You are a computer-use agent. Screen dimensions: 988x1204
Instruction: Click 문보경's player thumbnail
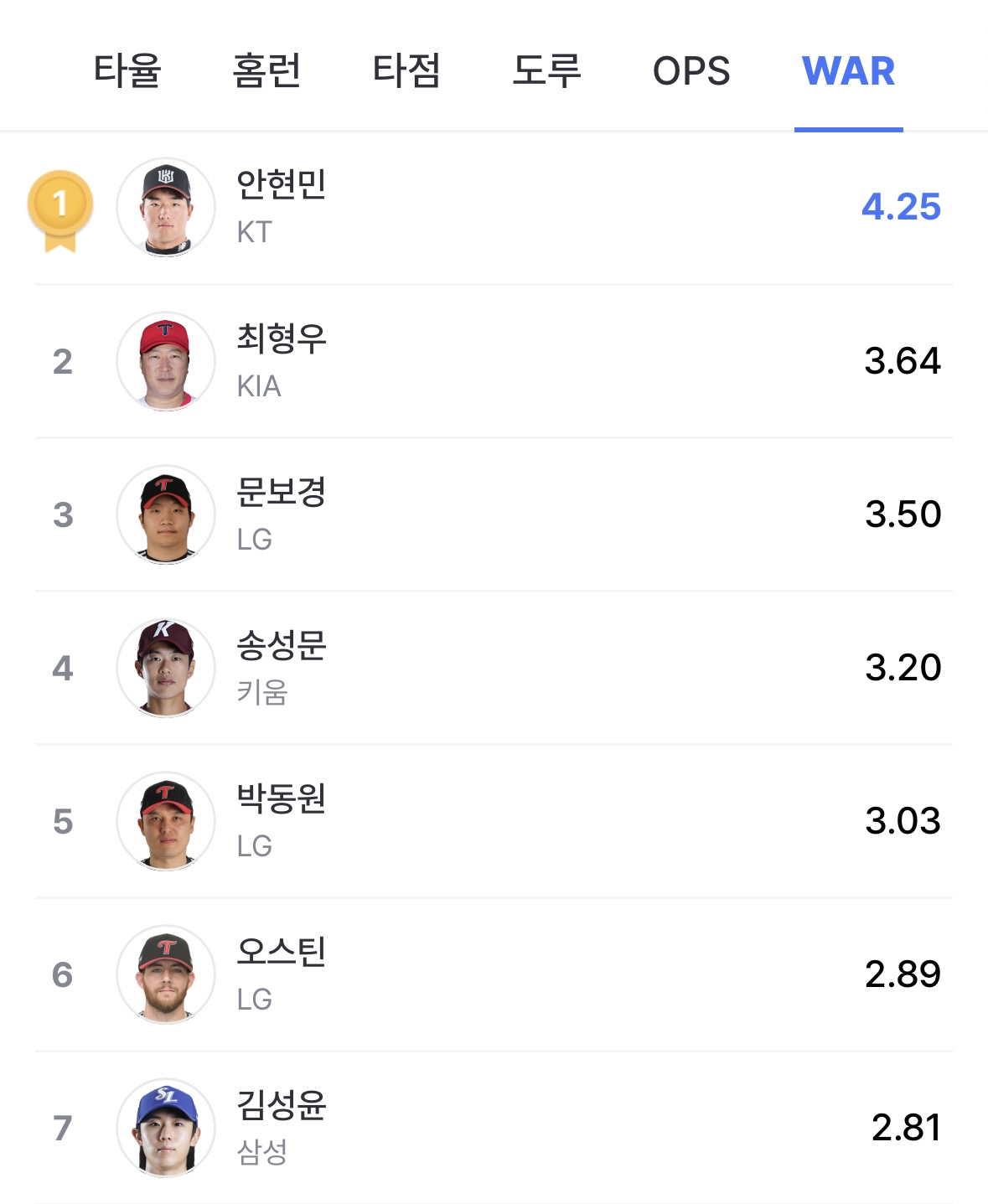click(x=166, y=514)
